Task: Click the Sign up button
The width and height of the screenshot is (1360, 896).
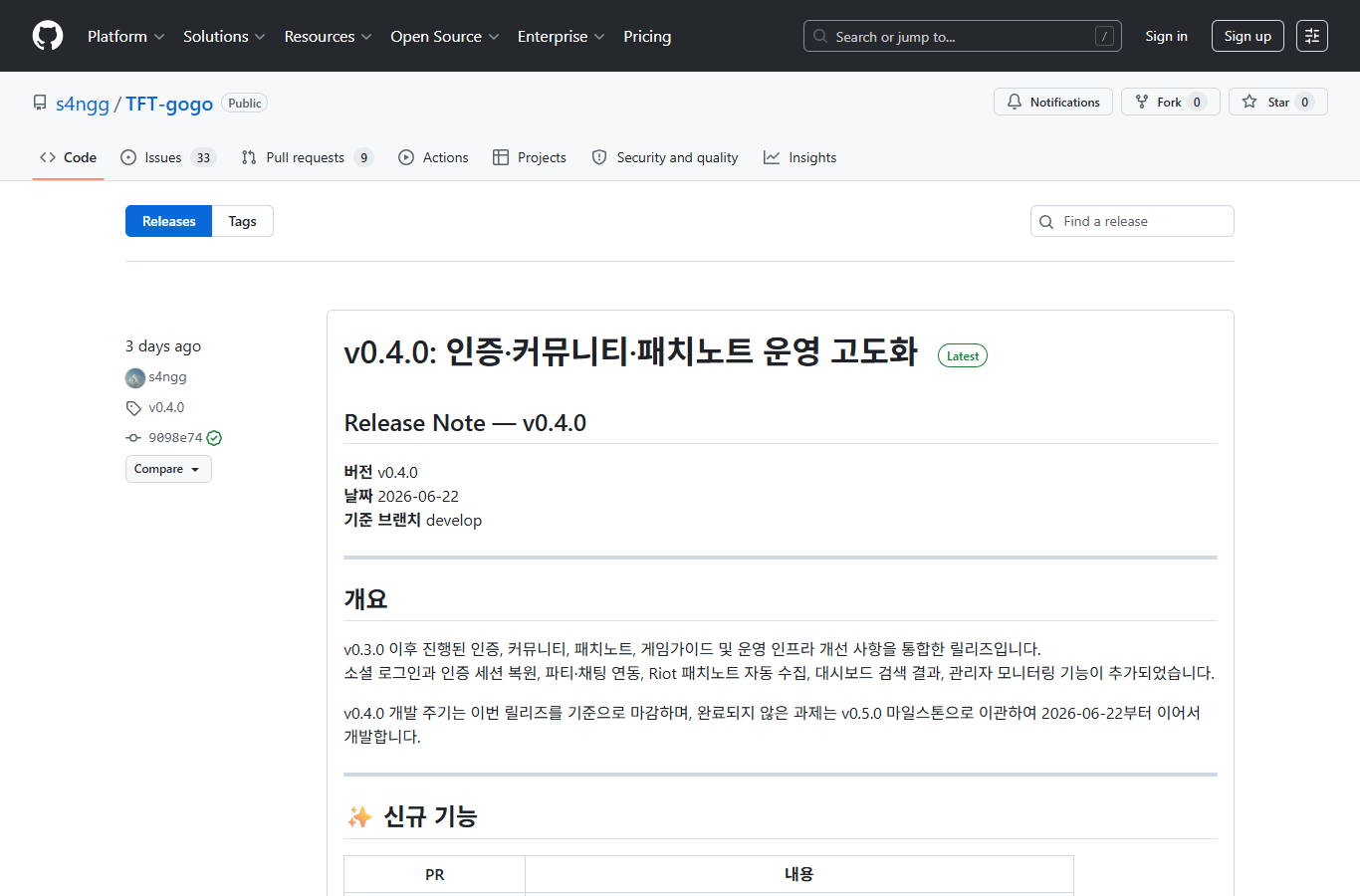Action: pos(1247,36)
